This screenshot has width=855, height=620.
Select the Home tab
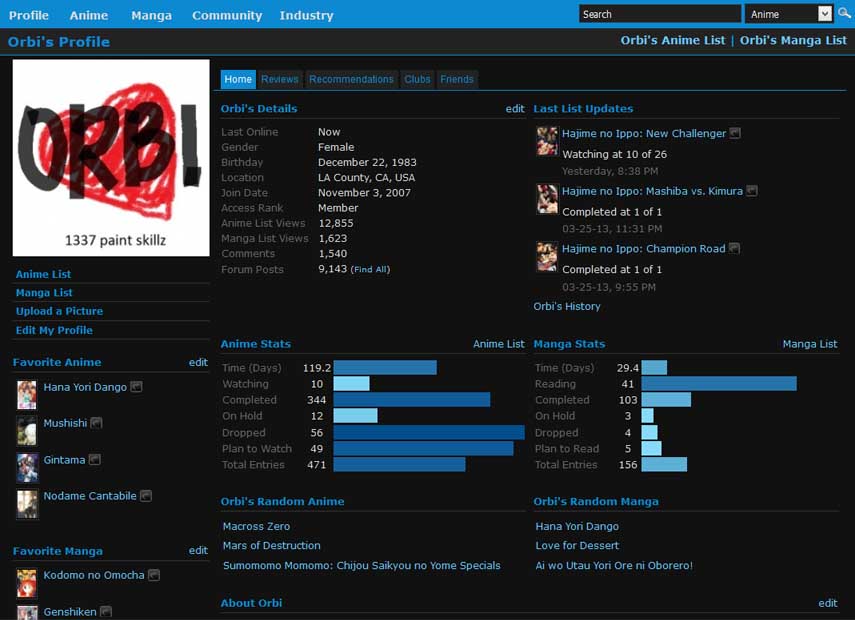[x=238, y=79]
